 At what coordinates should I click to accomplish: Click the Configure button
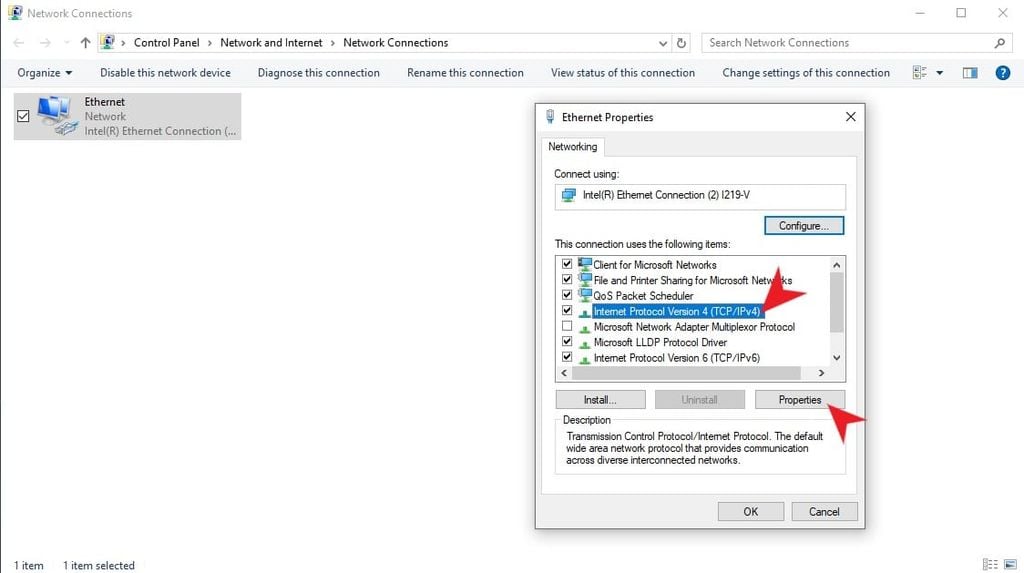click(x=804, y=225)
